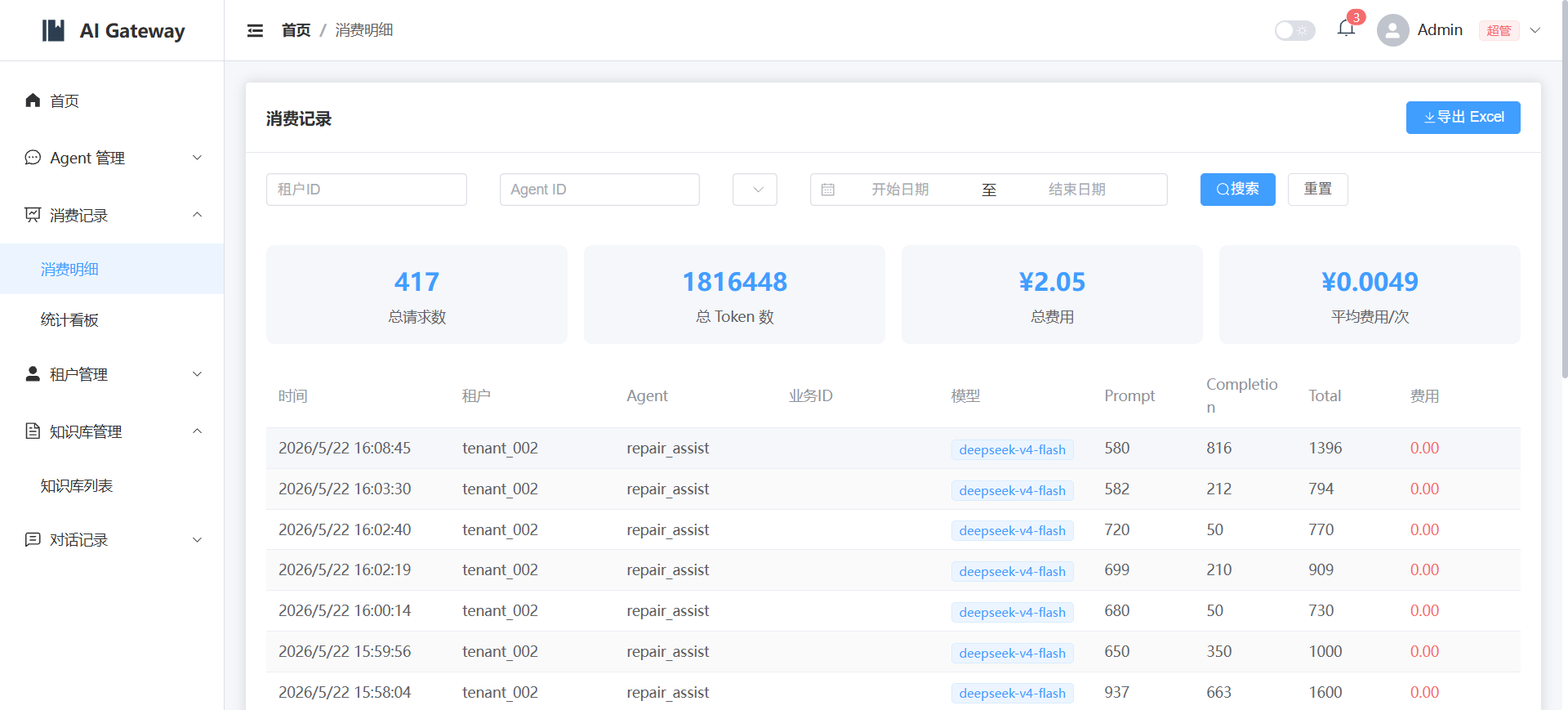Click the 搜索 search button

[x=1237, y=190]
